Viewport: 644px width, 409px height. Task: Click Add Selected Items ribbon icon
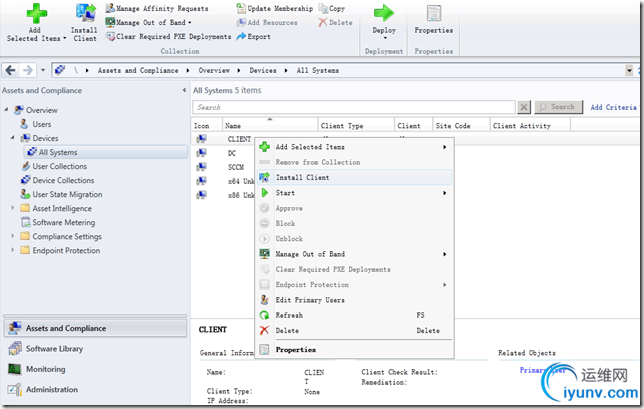[37, 14]
